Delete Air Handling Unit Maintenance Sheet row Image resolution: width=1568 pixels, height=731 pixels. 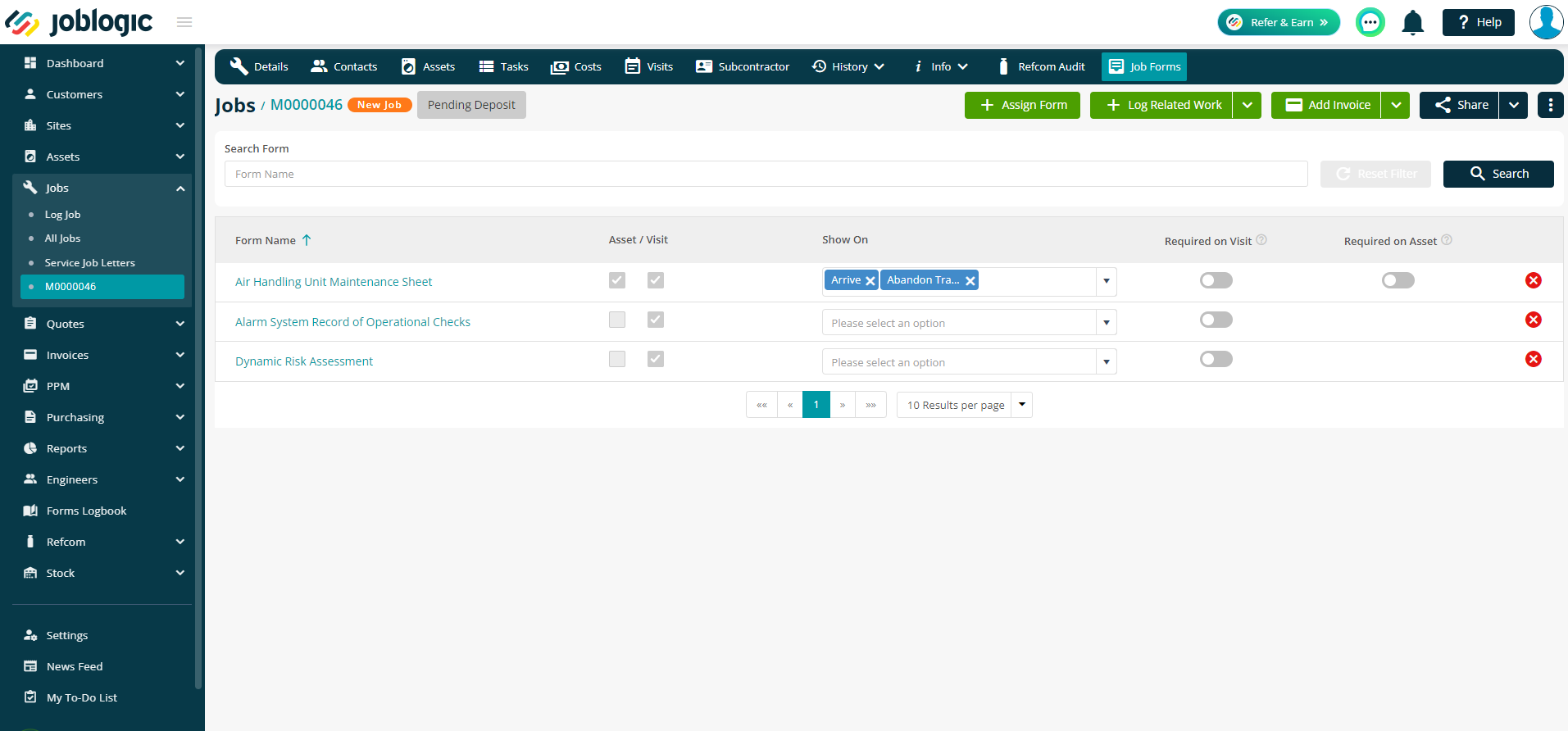click(x=1534, y=280)
